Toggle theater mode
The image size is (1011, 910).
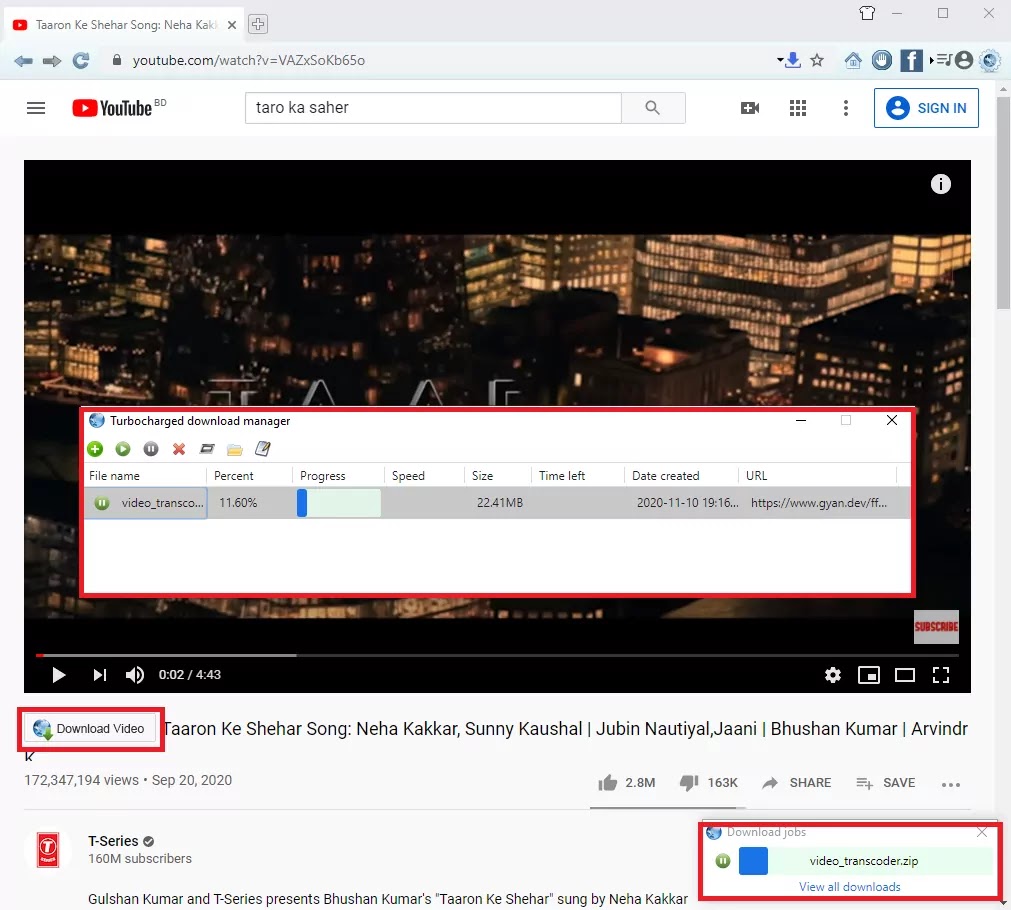(x=905, y=675)
